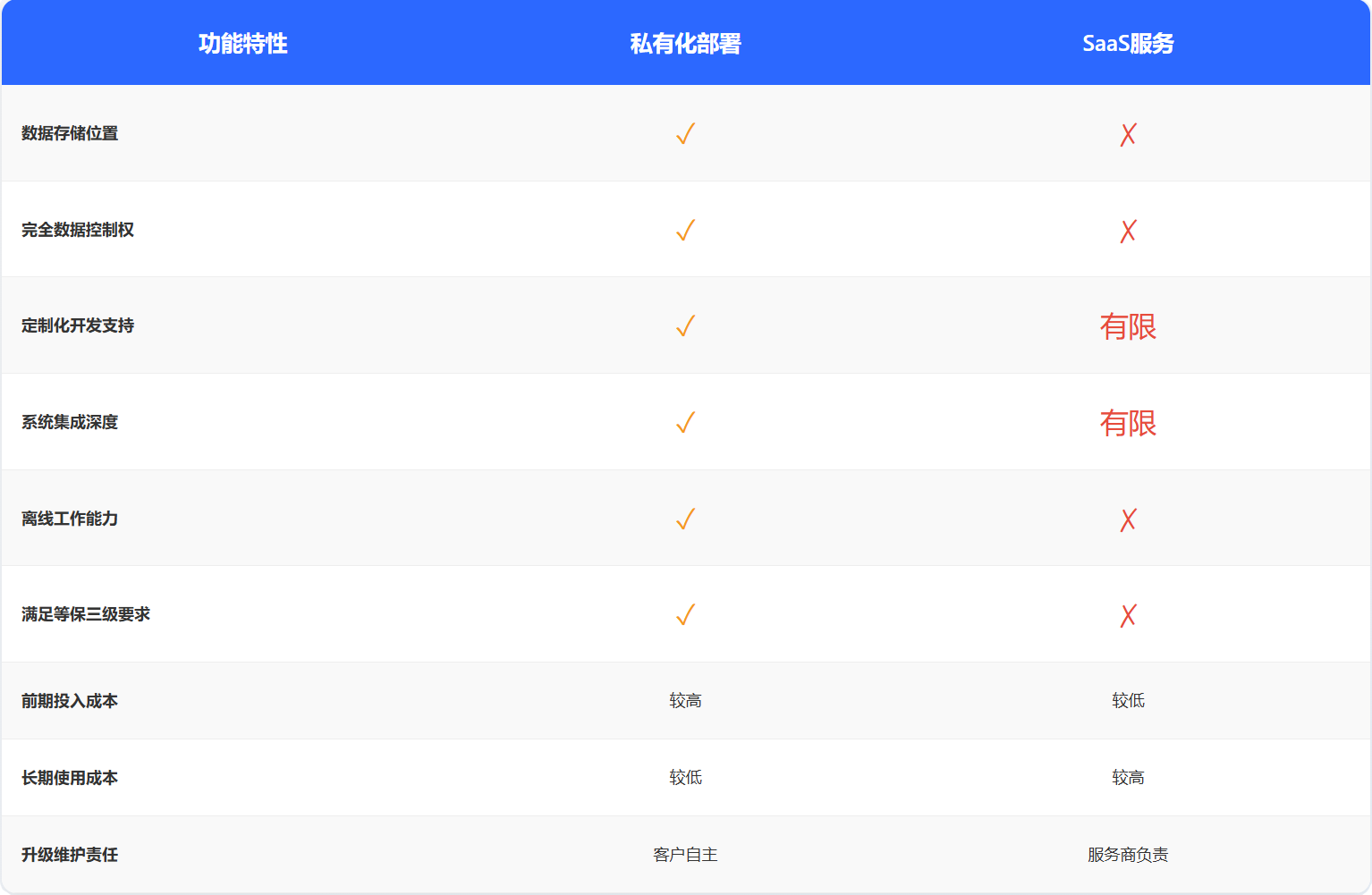Click the checkmark in the 满足等保三级要求 row
The height and width of the screenshot is (895, 1372).
pos(685,615)
